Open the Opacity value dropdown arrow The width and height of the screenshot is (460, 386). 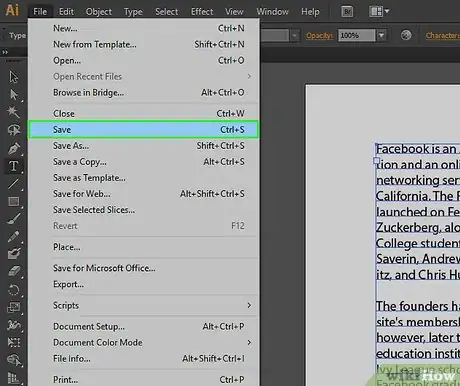tap(381, 35)
